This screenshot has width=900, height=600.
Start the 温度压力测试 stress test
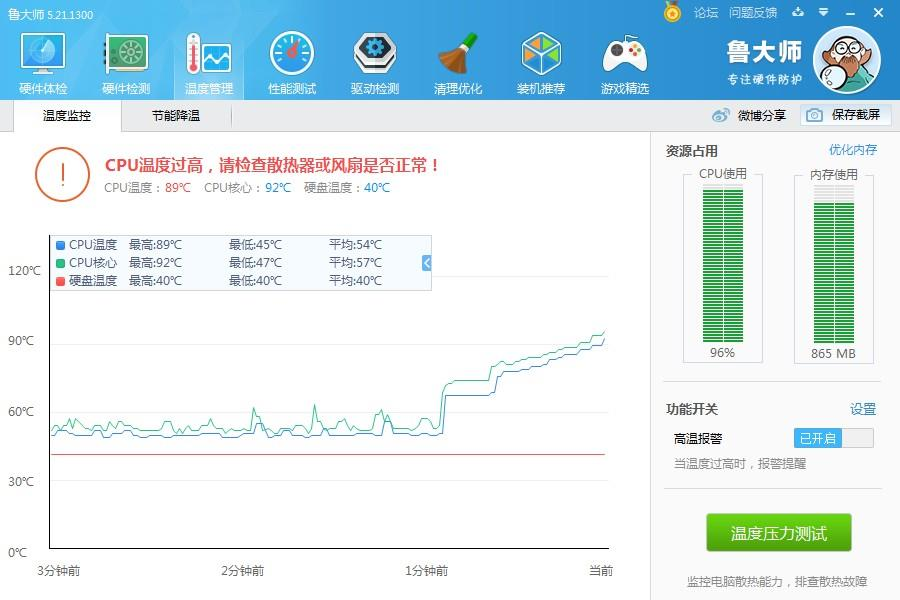coord(779,533)
